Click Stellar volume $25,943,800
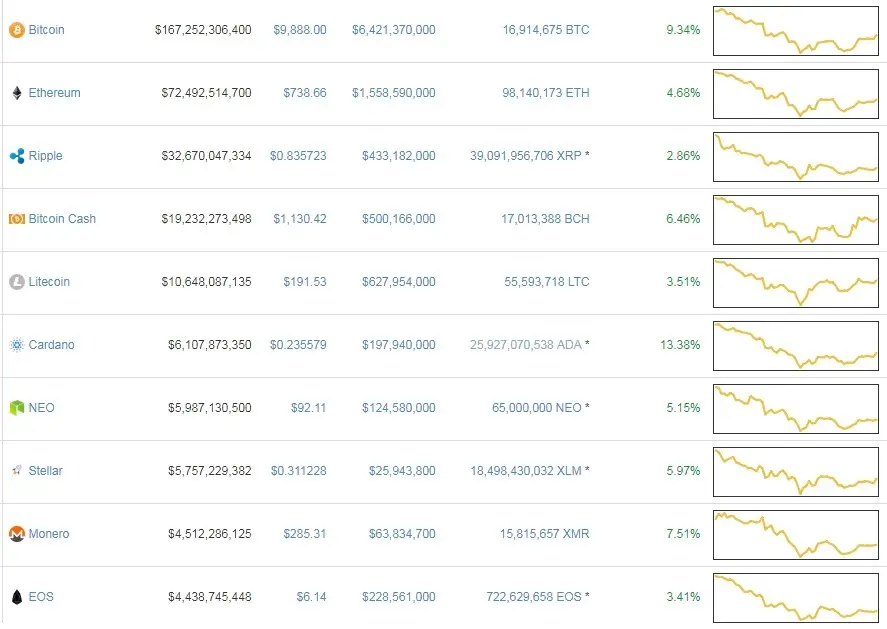The width and height of the screenshot is (887, 629). [402, 471]
